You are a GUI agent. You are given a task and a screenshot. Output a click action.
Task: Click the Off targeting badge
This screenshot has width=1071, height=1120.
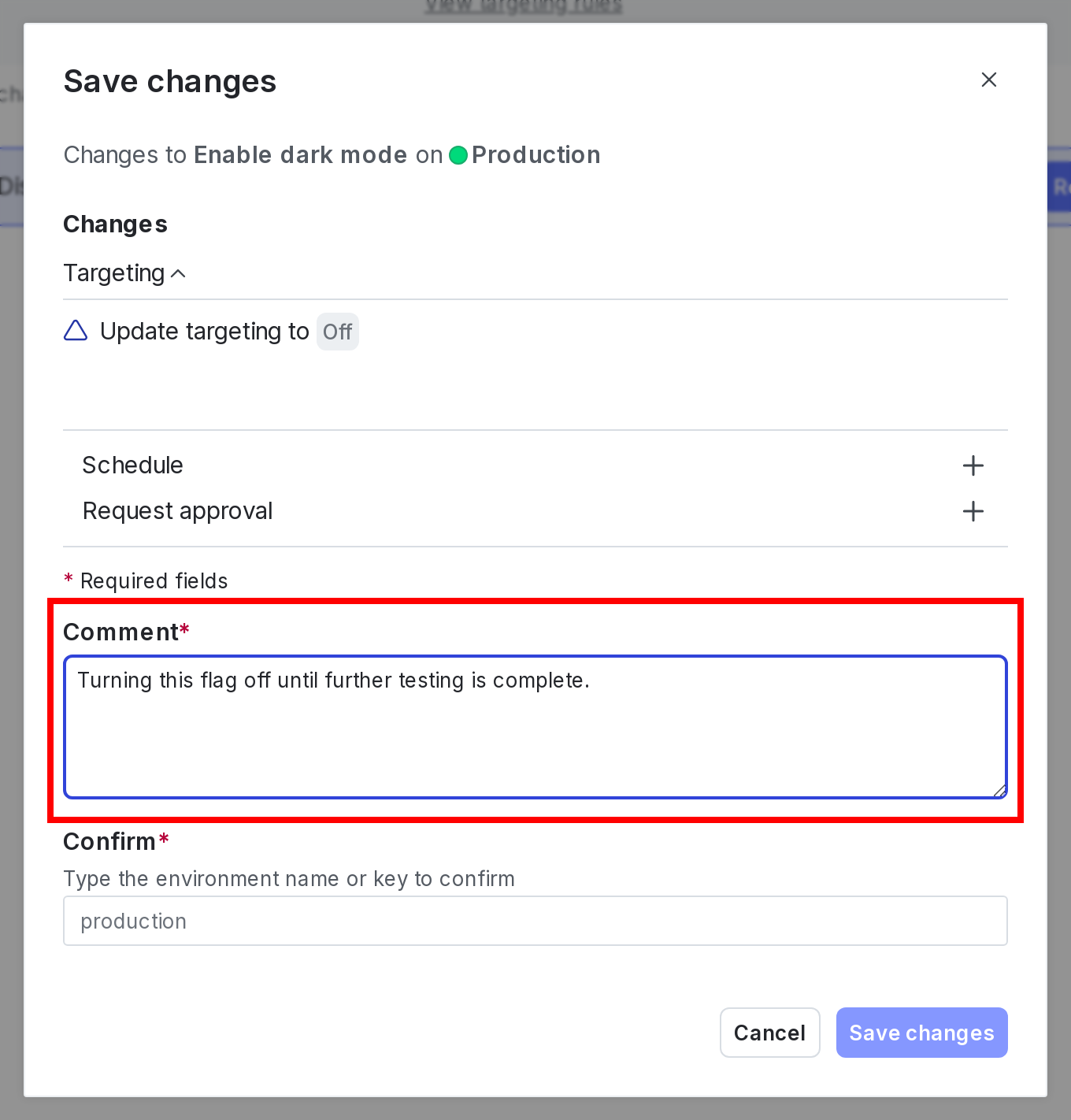coord(337,332)
